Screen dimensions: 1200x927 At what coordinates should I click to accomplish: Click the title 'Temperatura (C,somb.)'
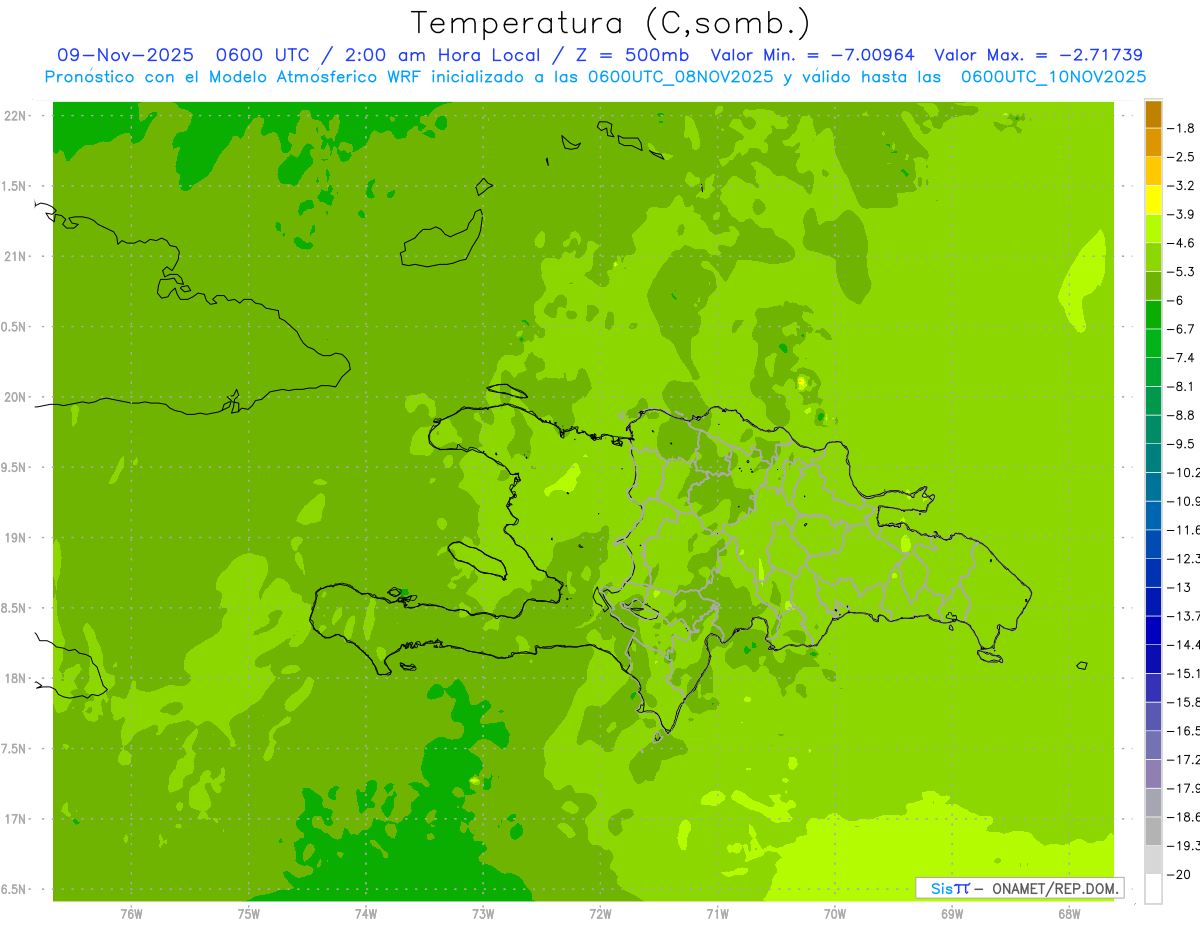[611, 23]
